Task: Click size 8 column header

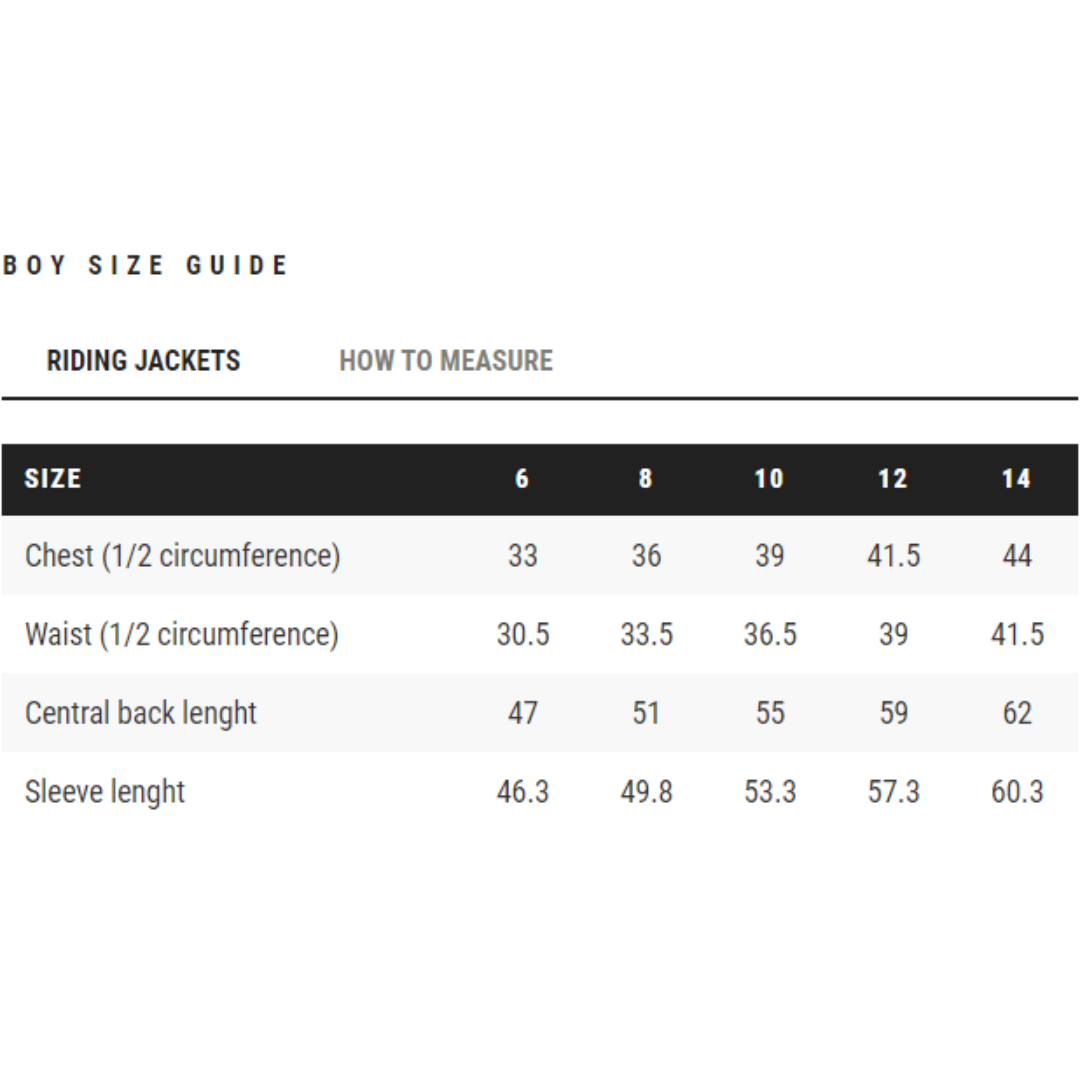Action: [645, 479]
